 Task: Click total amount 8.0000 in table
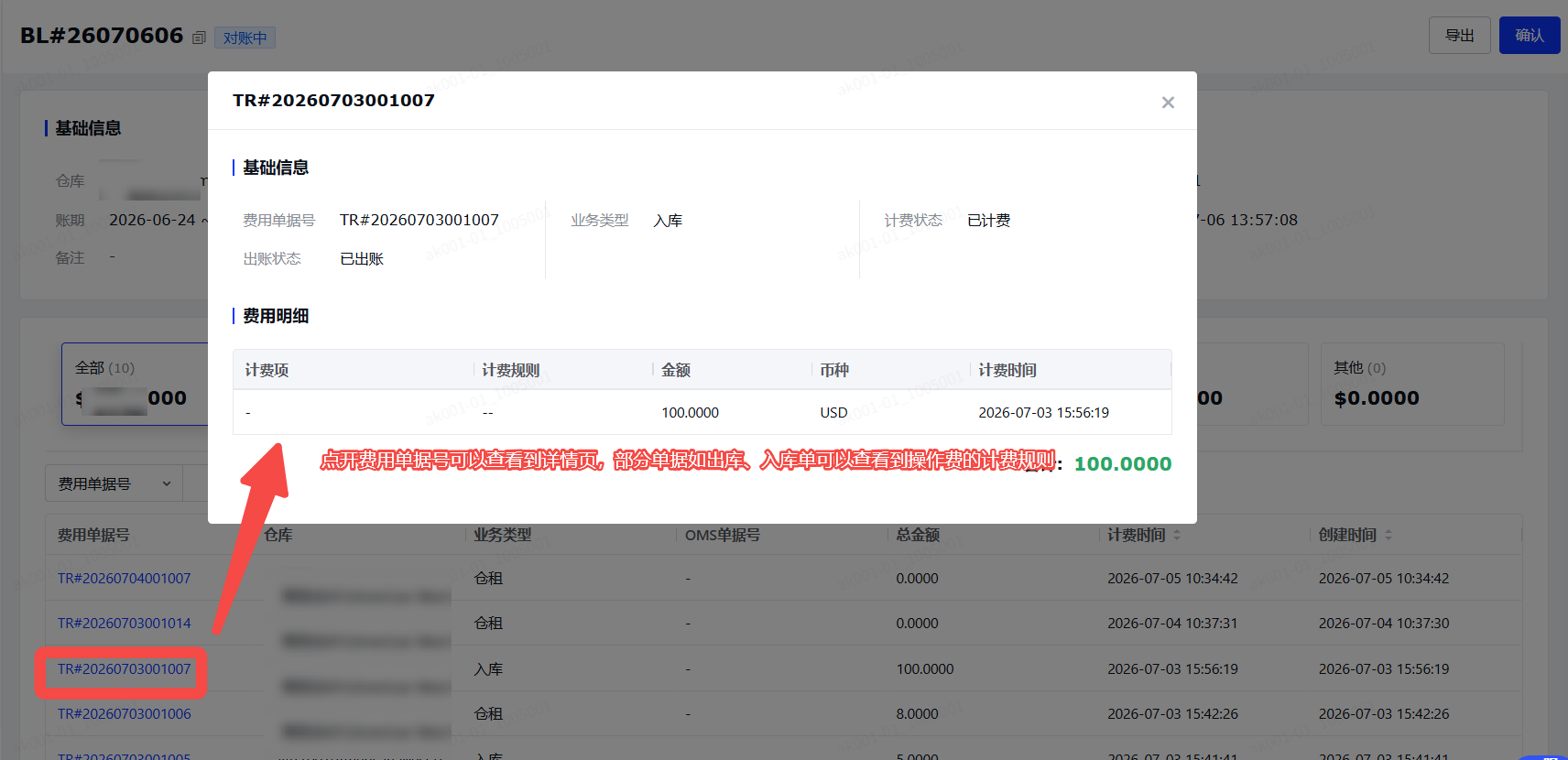pos(917,714)
